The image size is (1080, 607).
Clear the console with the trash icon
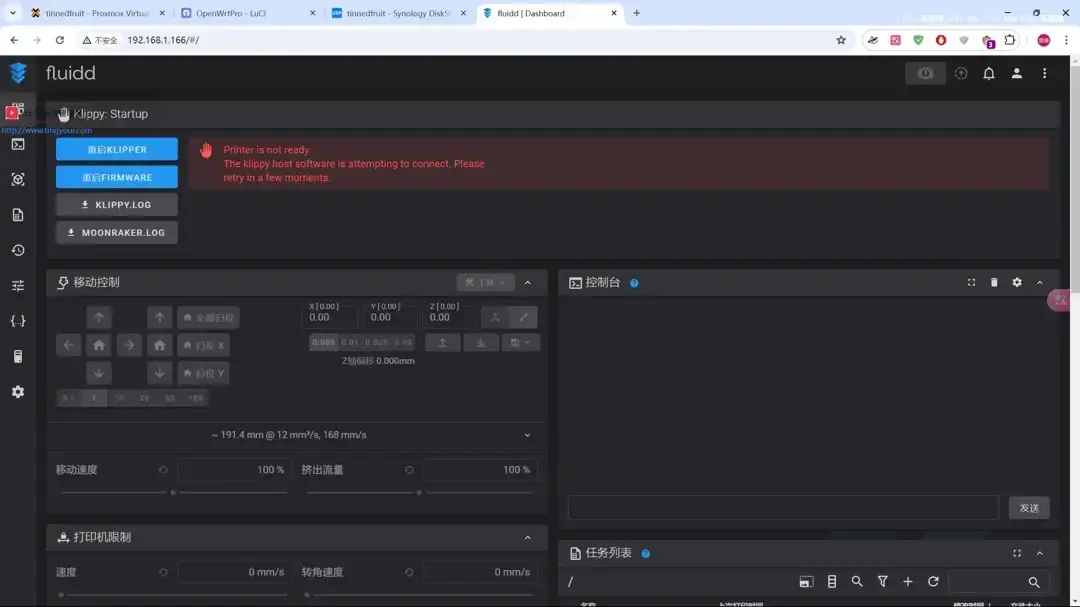(994, 282)
